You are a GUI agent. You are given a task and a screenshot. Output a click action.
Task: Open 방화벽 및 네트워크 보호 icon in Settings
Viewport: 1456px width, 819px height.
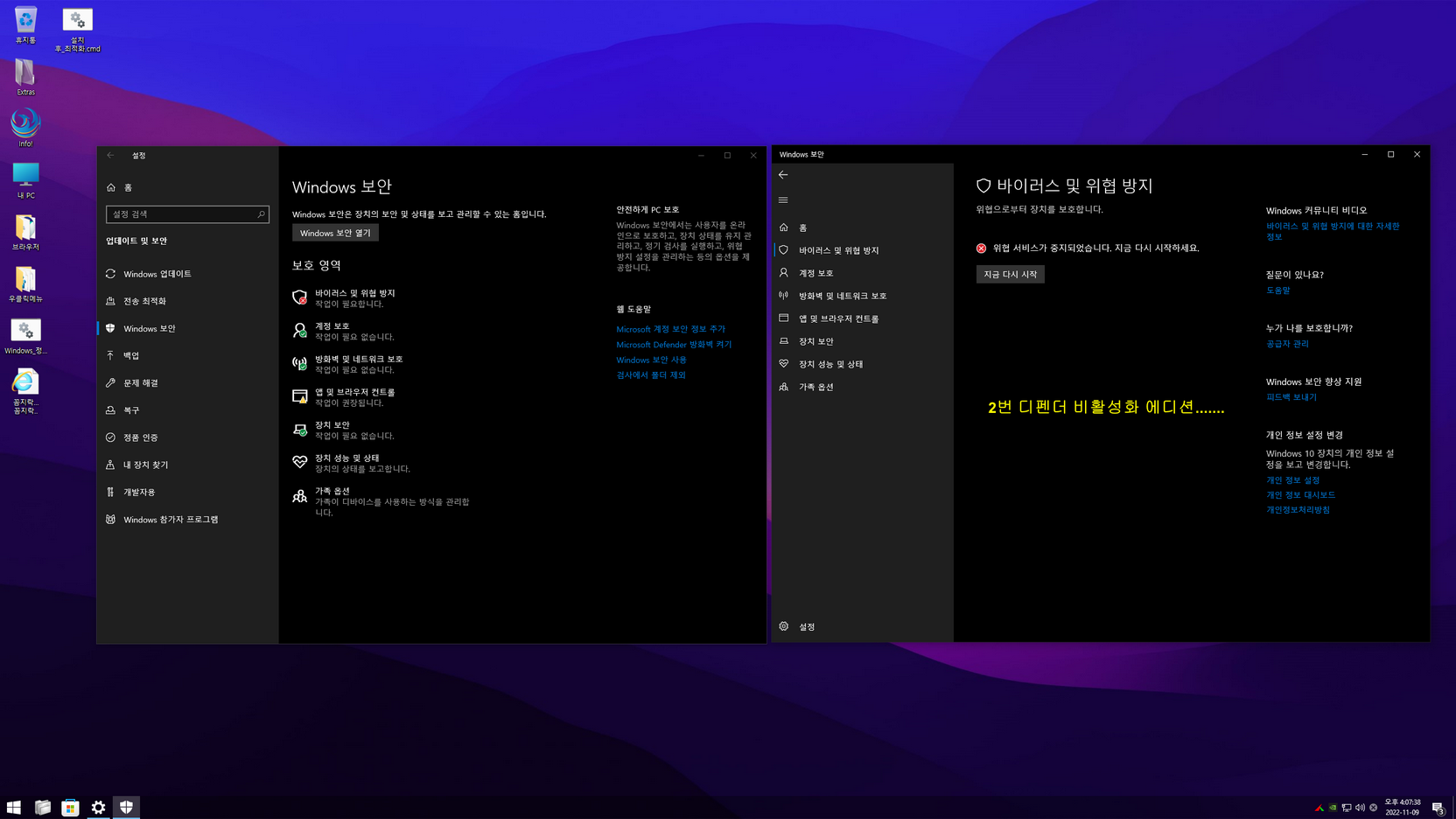click(299, 364)
